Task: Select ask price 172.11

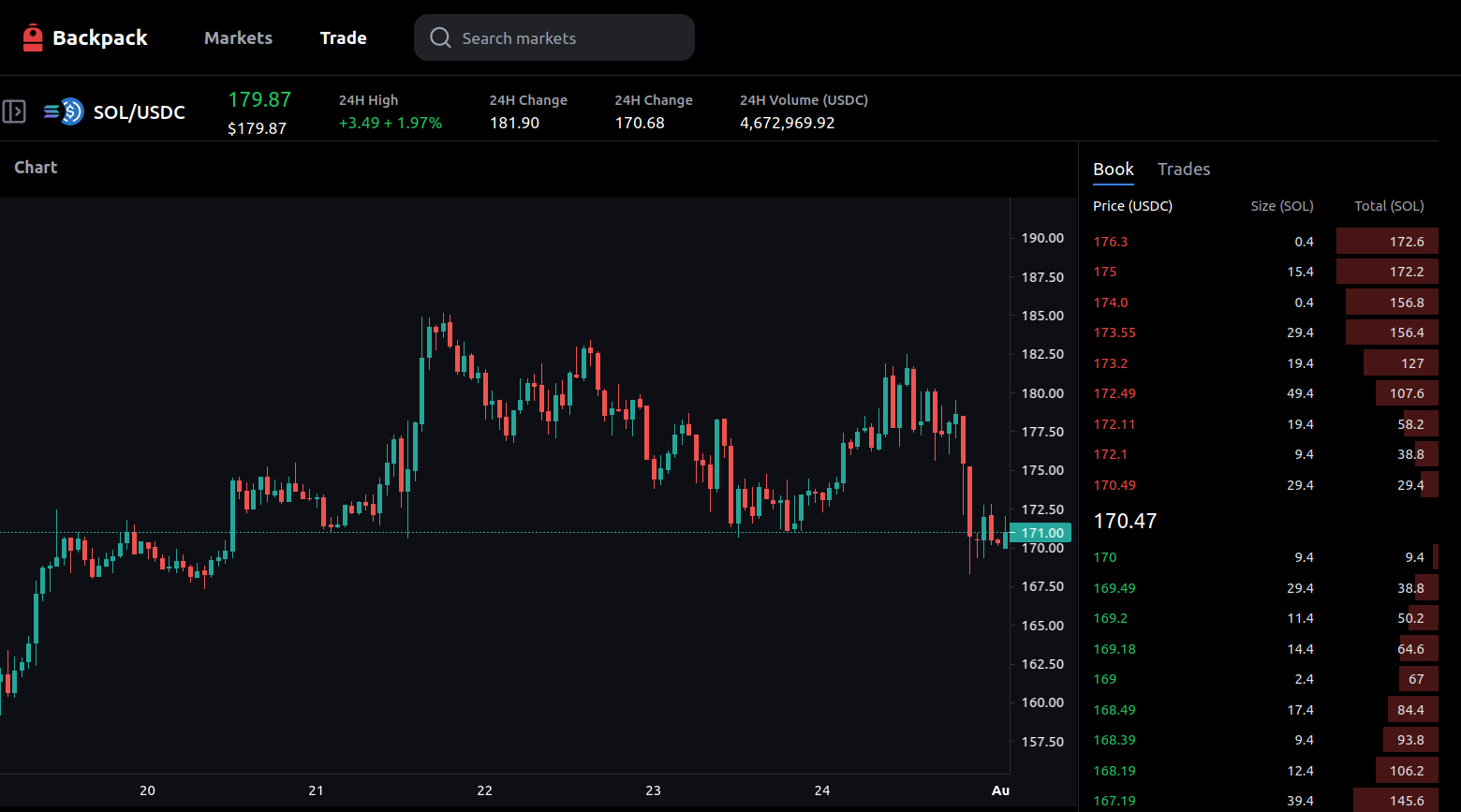Action: pos(1114,424)
